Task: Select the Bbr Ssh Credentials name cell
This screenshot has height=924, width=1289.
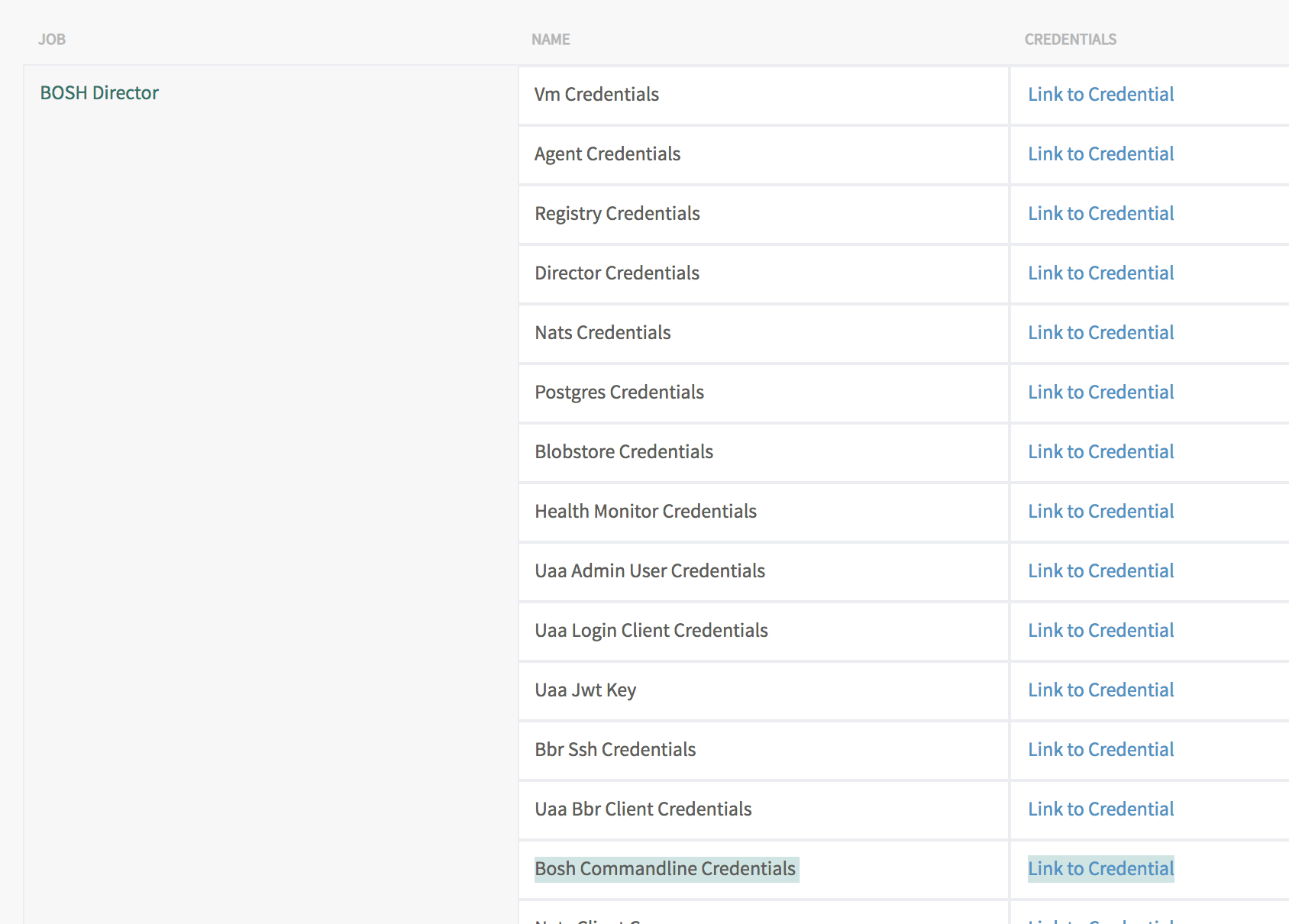Action: [x=764, y=750]
